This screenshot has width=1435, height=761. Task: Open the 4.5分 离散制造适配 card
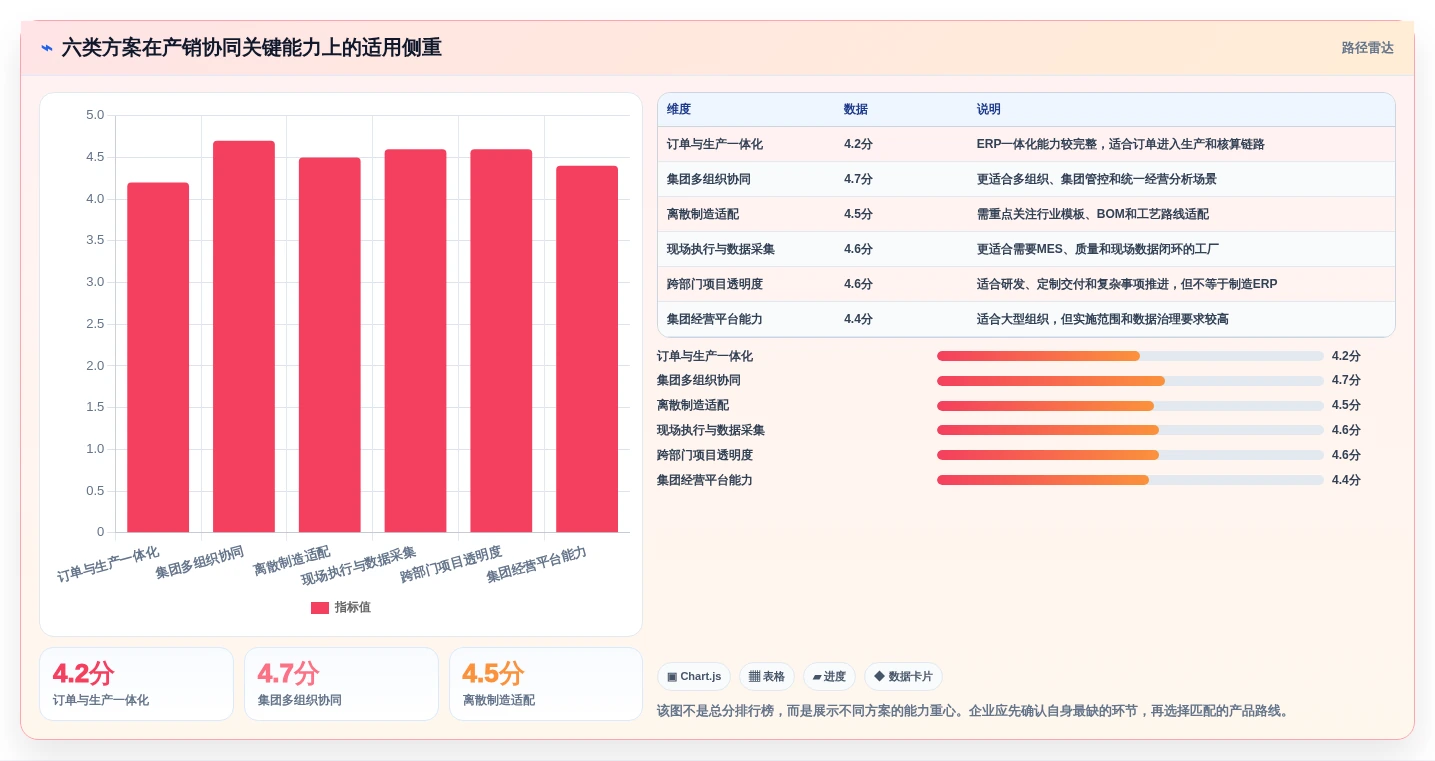pos(546,684)
